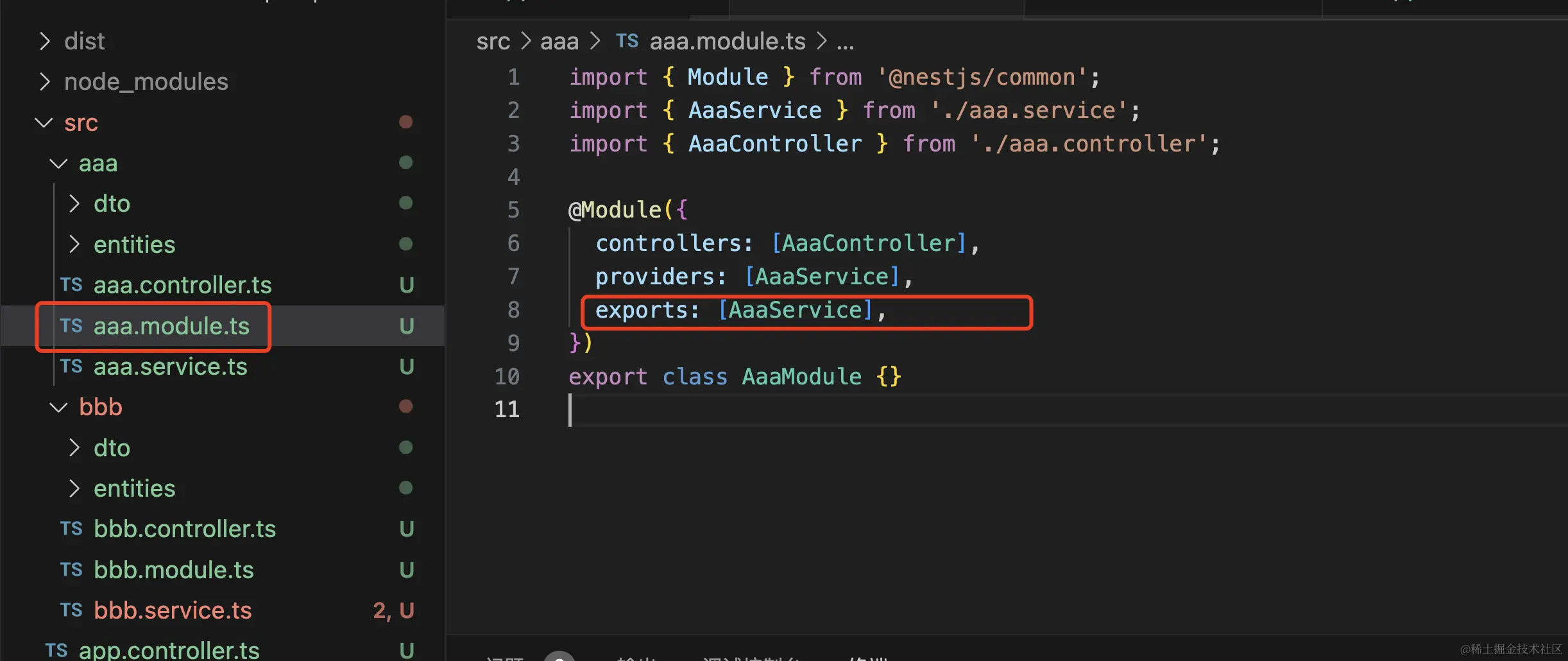The image size is (1568, 661).
Task: Select the src folder name
Action: 81,123
